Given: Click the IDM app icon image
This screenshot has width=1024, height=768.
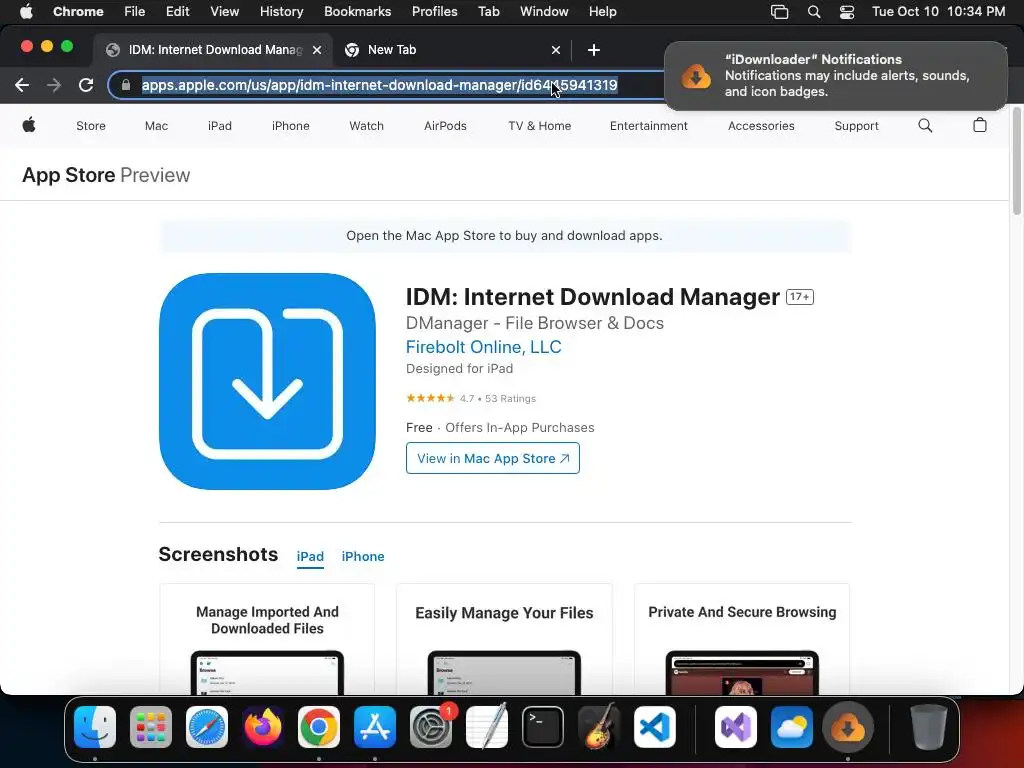Looking at the screenshot, I should pos(267,381).
